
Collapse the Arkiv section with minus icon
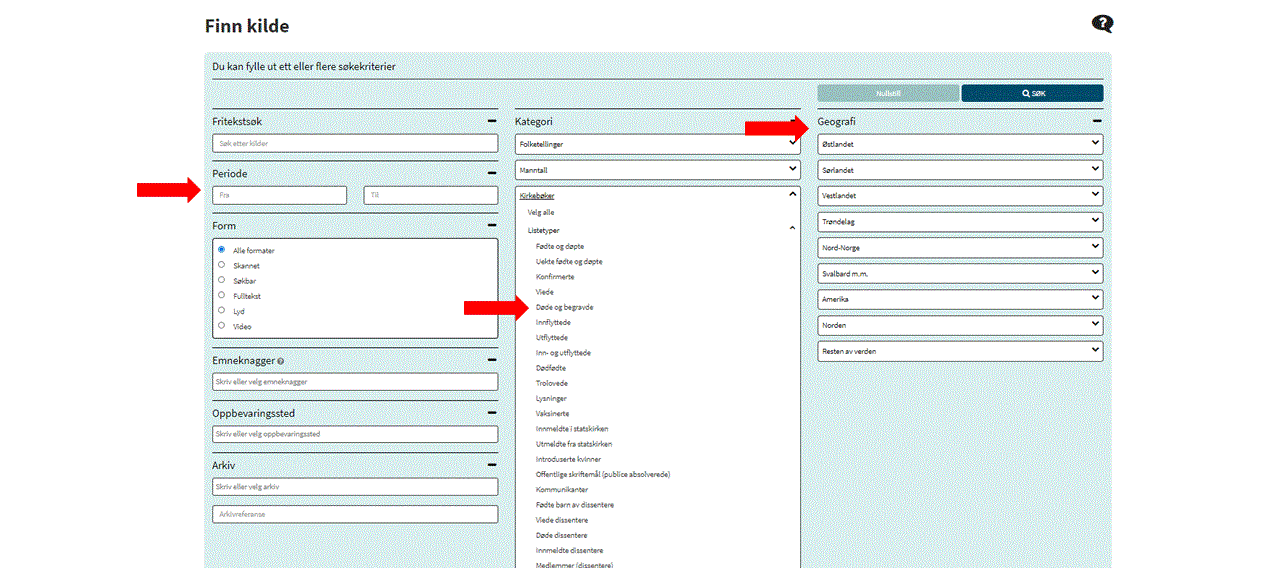(x=491, y=465)
